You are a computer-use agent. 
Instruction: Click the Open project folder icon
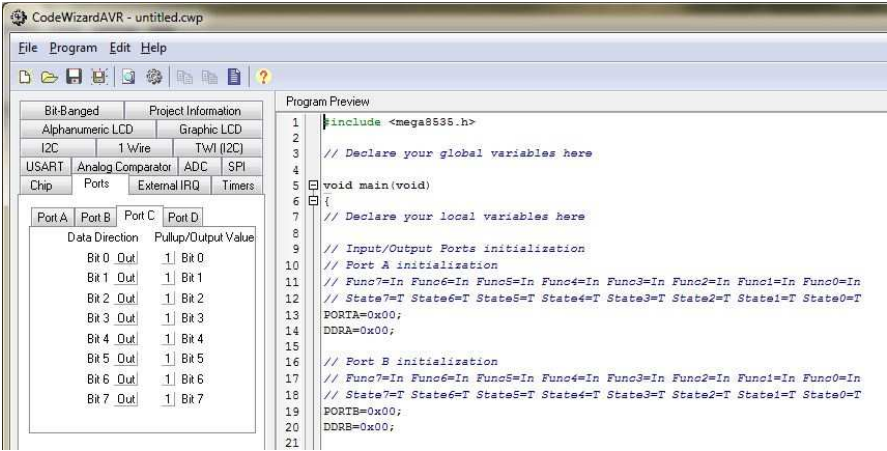(x=49, y=77)
